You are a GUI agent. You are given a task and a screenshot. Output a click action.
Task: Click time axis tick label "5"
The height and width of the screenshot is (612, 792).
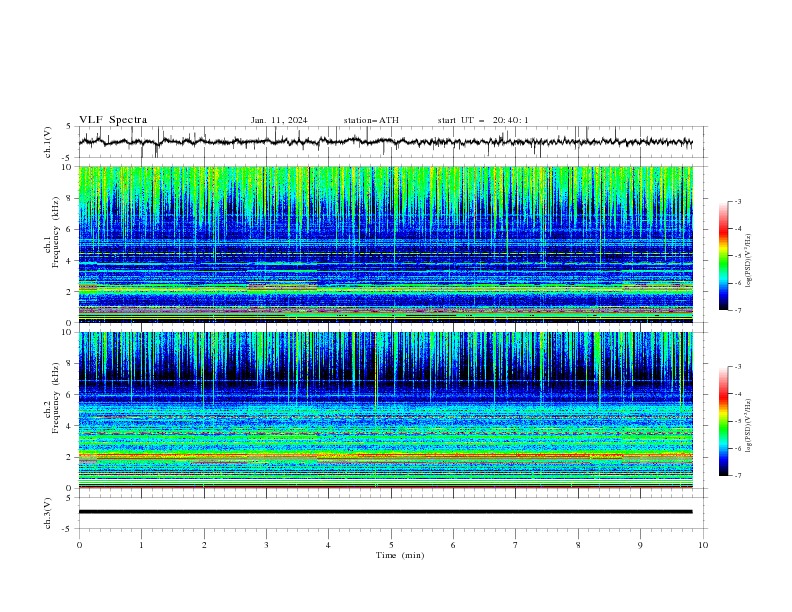(x=391, y=545)
